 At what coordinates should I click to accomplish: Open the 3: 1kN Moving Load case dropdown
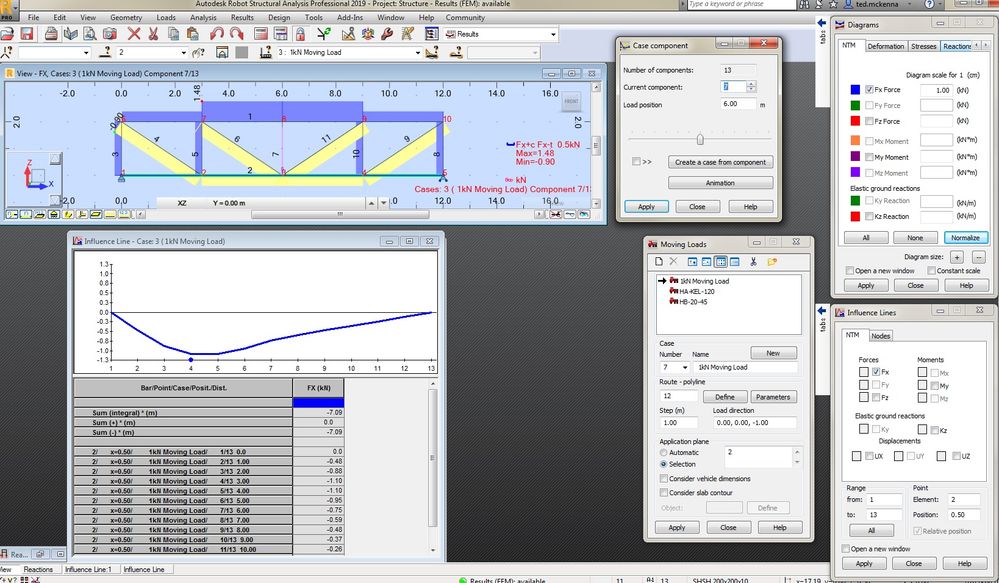(417, 52)
